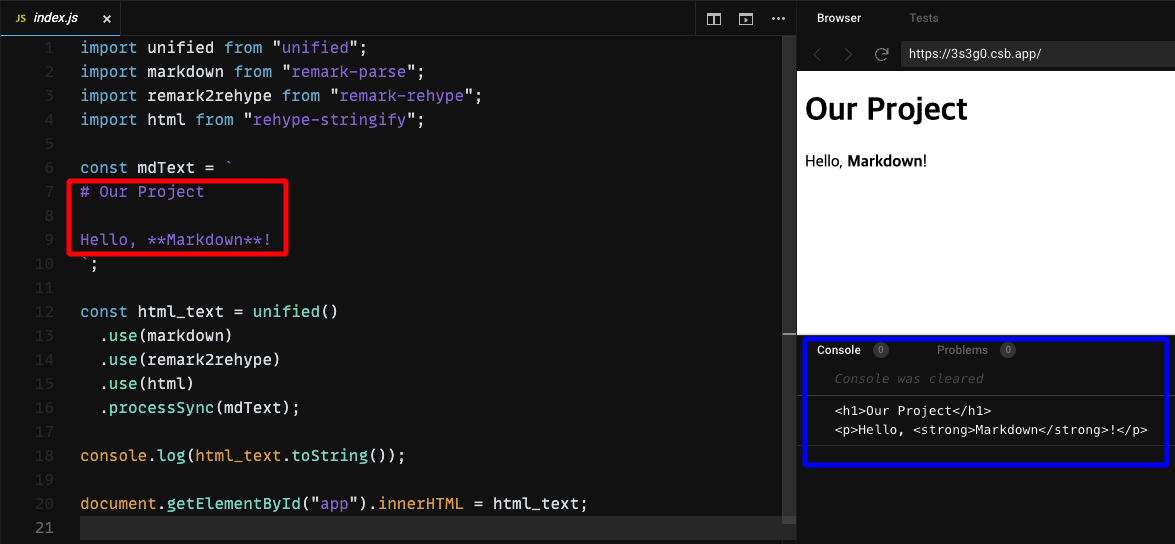The height and width of the screenshot is (544, 1175).
Task: Open the Console panel tab
Action: click(839, 350)
